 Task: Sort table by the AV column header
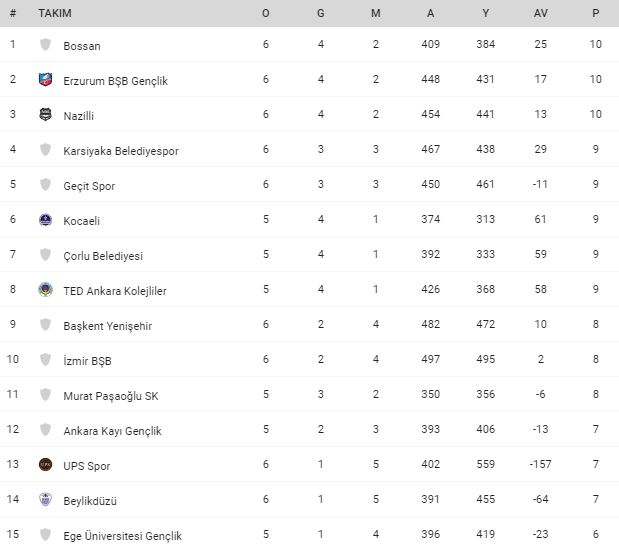pyautogui.click(x=540, y=13)
